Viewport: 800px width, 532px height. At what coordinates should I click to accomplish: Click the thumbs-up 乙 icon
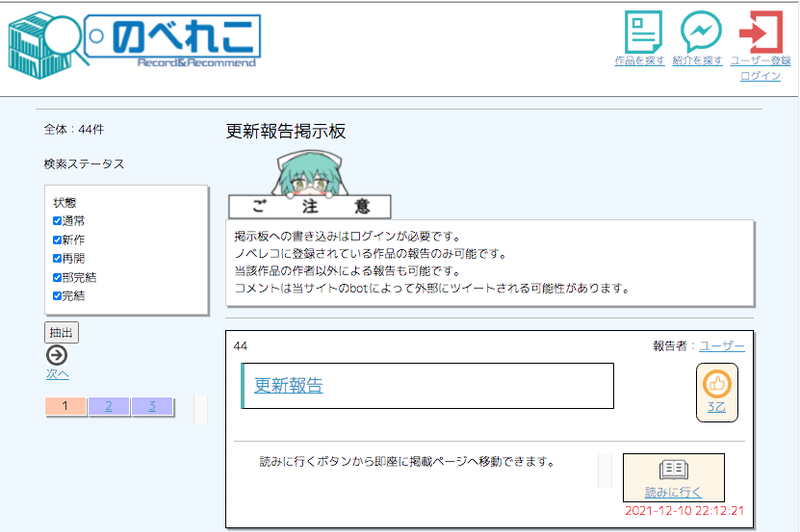pyautogui.click(x=717, y=384)
